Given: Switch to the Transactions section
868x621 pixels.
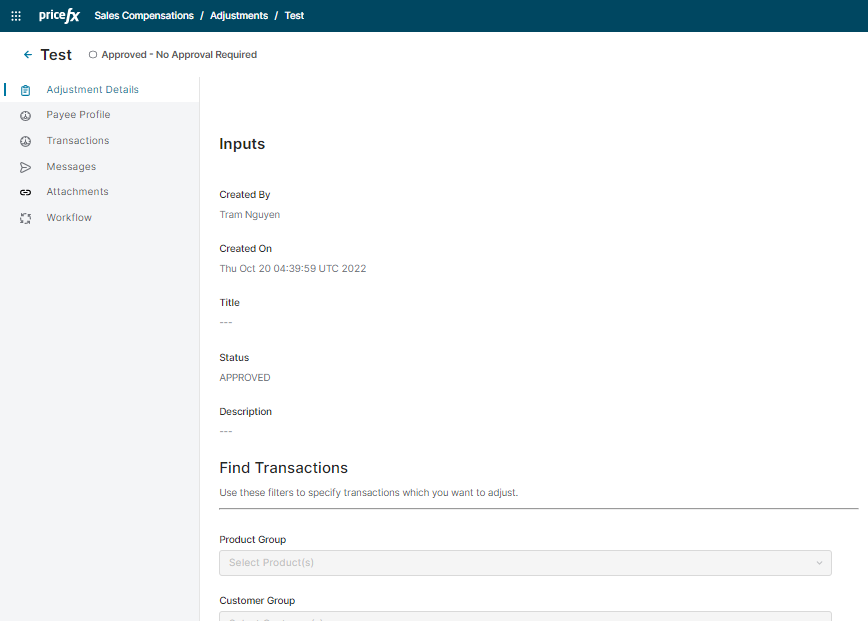Looking at the screenshot, I should pyautogui.click(x=78, y=141).
